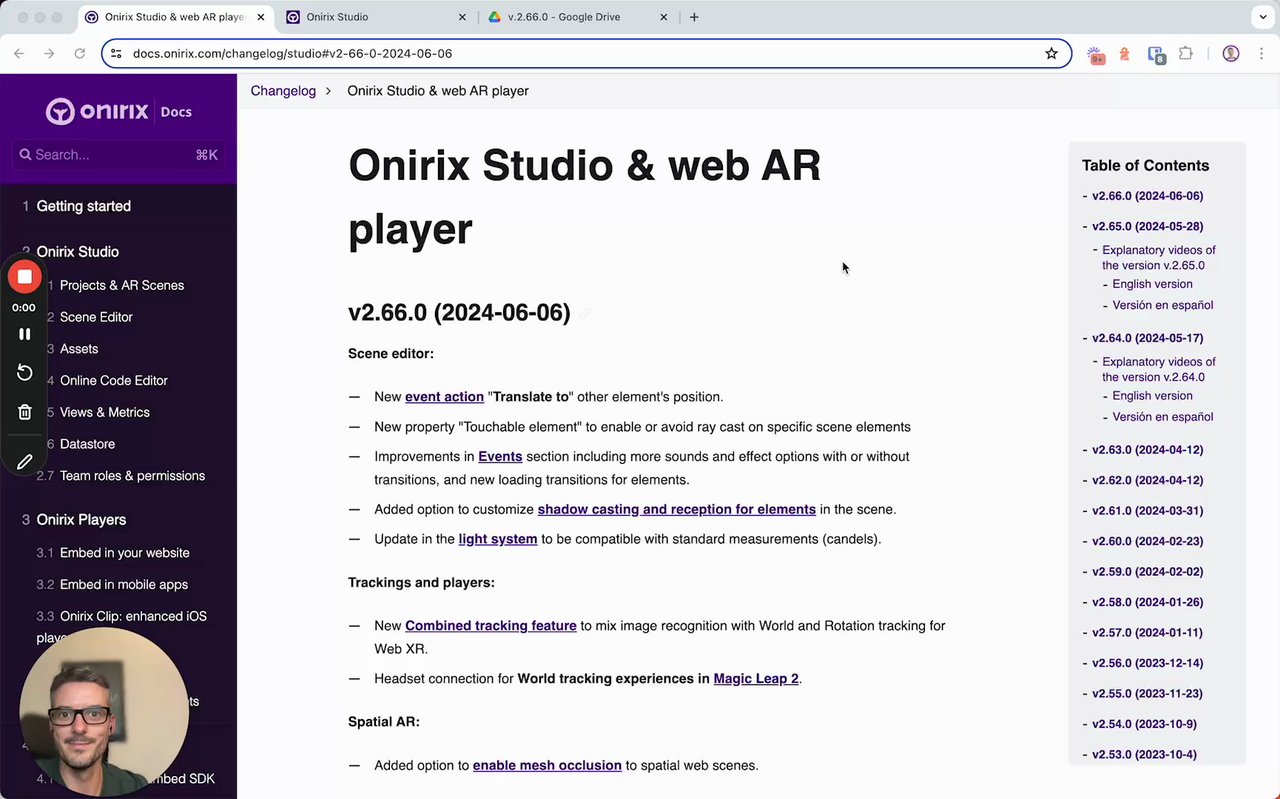
Task: Follow the event action link
Action: 444,397
